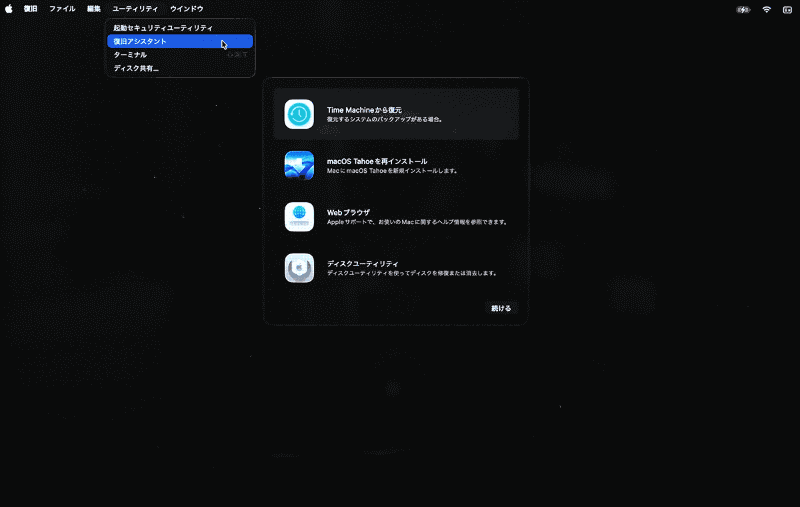Viewport: 800px width, 507px height.
Task: Choose ディスク共有… from the menu
Action: pyautogui.click(x=180, y=68)
